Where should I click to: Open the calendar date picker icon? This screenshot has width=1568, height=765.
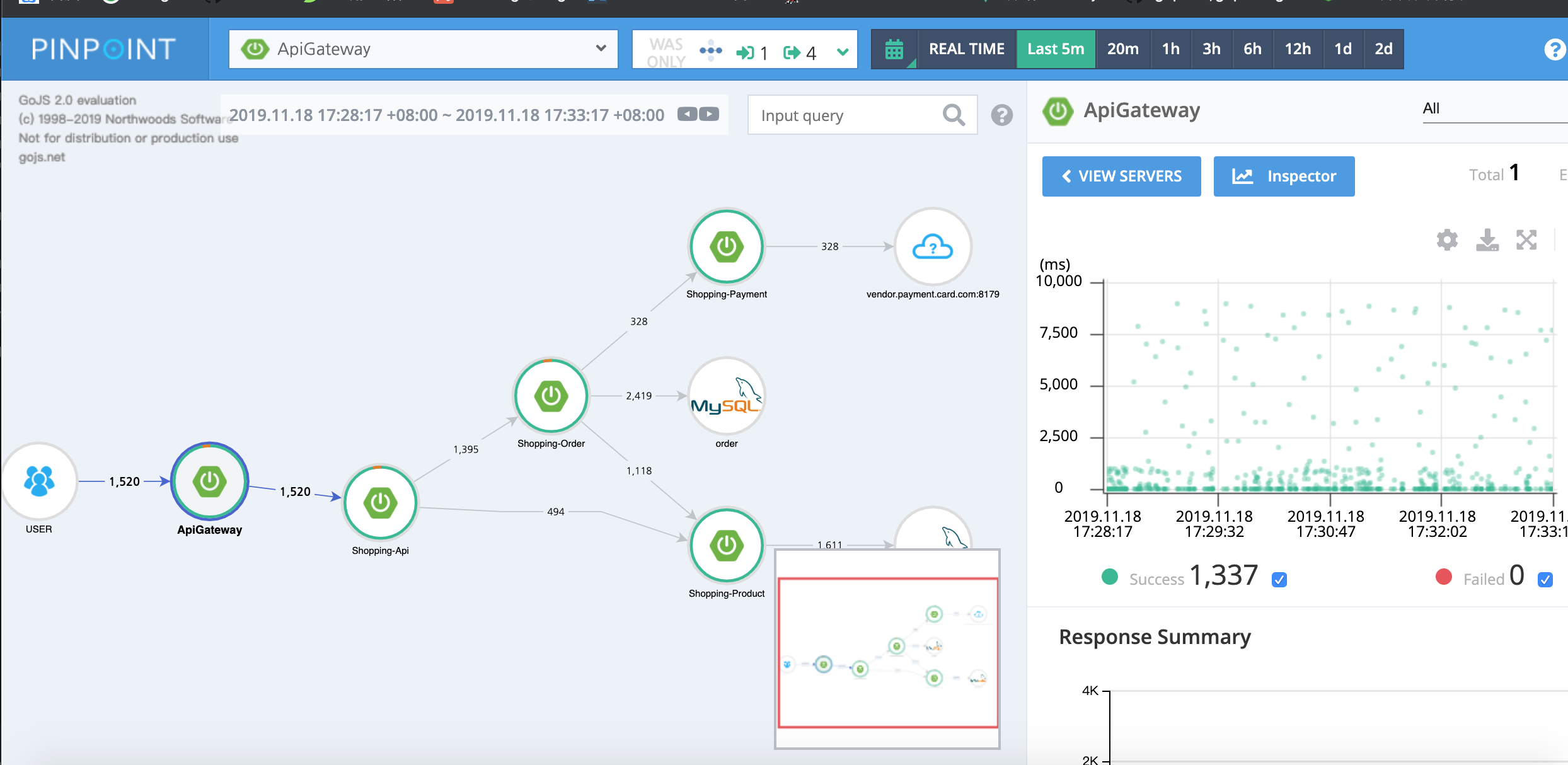pyautogui.click(x=894, y=49)
